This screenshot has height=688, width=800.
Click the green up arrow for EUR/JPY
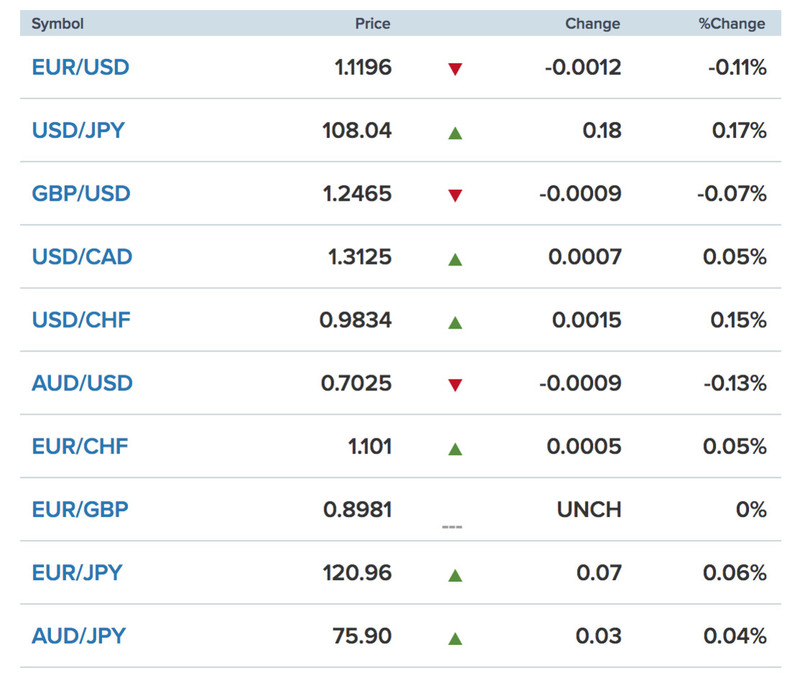coord(455,575)
